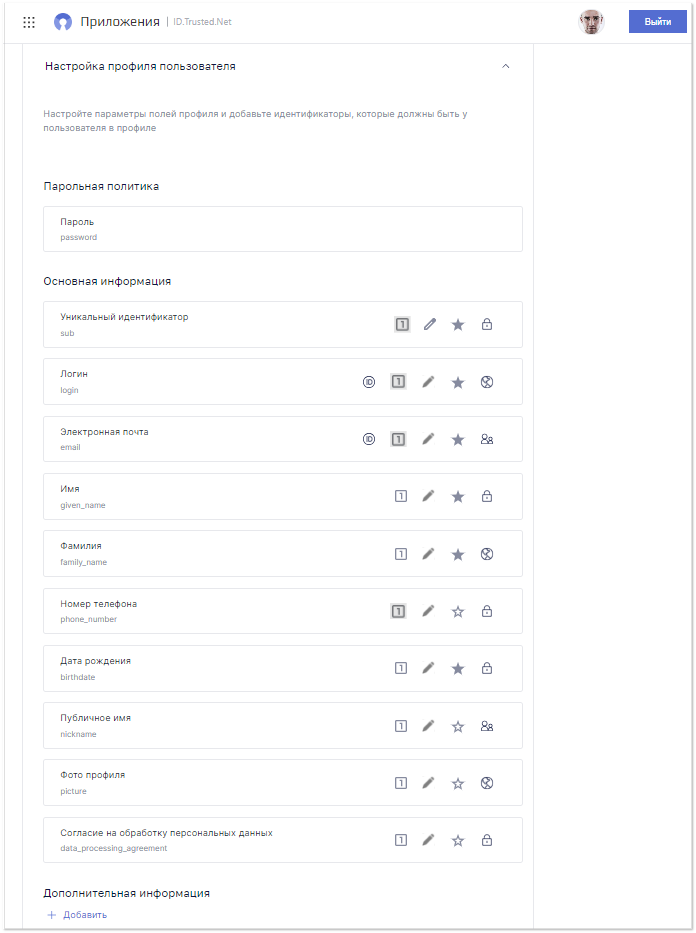The width and height of the screenshot is (696, 933).
Task: Click the lock icon in data_processing_agreement row
Action: (x=487, y=840)
